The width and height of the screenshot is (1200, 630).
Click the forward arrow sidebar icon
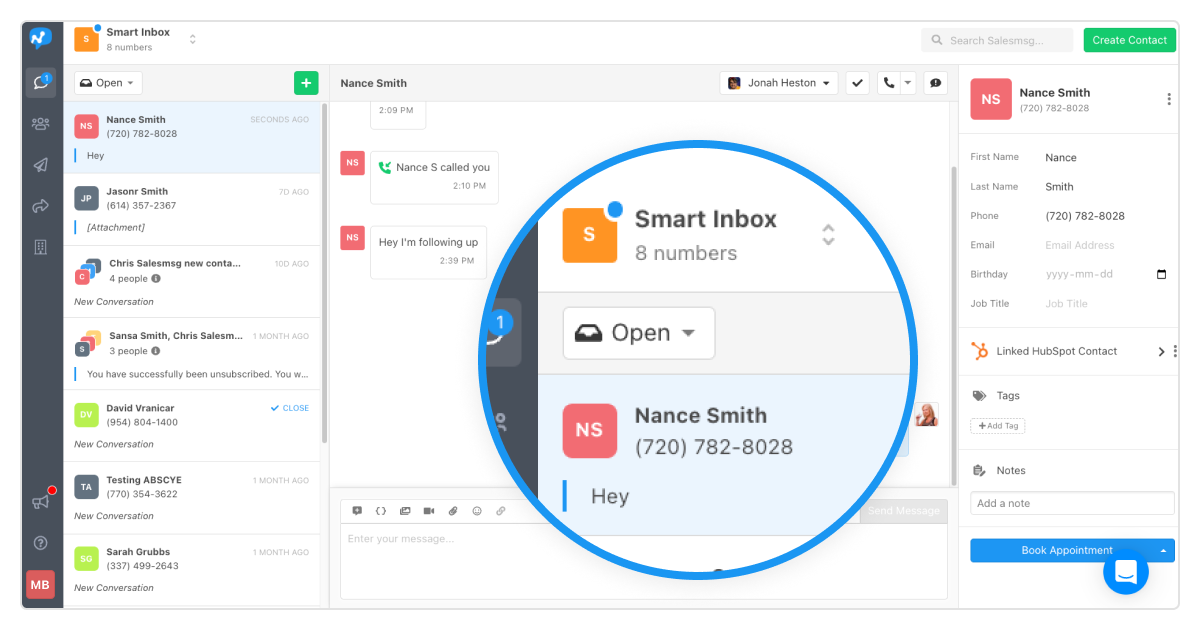pyautogui.click(x=40, y=206)
